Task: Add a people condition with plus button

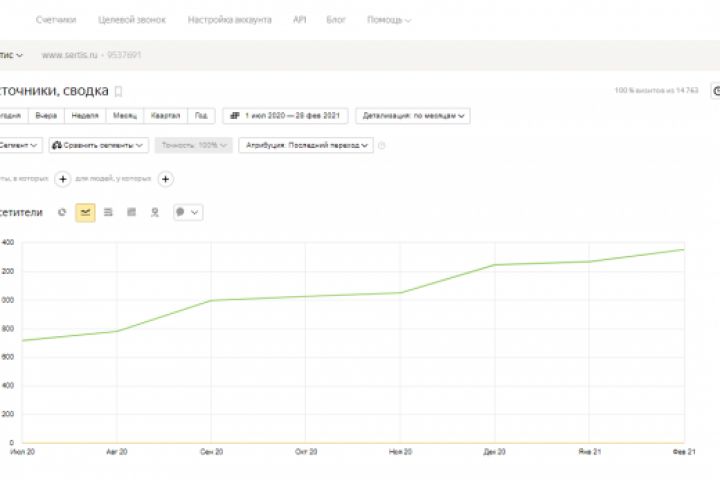Action: pos(166,179)
